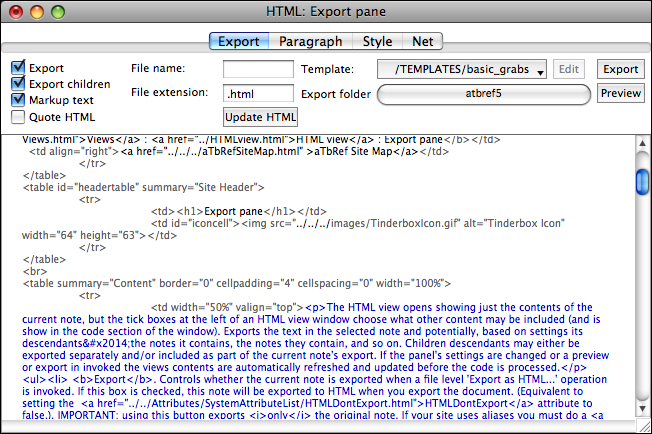Choose export folder via atbref5 button

(x=484, y=94)
